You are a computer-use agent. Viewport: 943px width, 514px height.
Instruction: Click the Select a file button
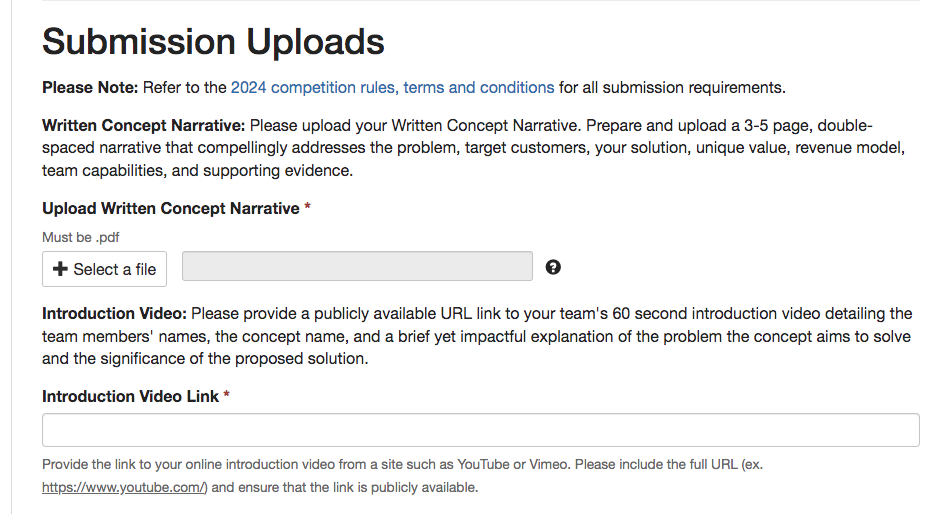click(x=105, y=269)
